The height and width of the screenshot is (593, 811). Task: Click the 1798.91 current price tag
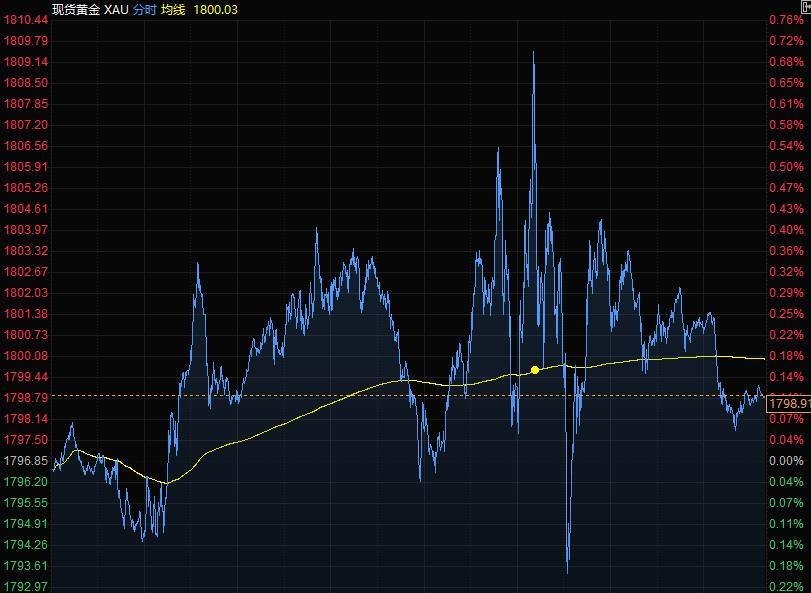point(788,403)
